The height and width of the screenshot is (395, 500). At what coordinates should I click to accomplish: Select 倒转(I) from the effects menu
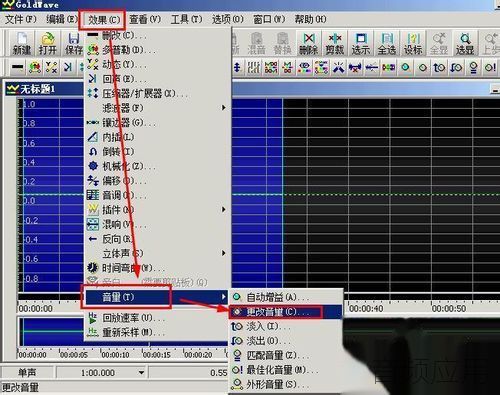coord(157,151)
